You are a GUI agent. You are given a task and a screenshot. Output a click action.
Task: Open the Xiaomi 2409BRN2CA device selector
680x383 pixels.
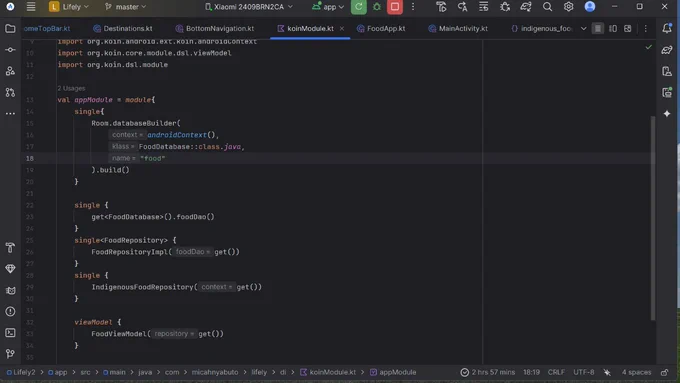(249, 7)
